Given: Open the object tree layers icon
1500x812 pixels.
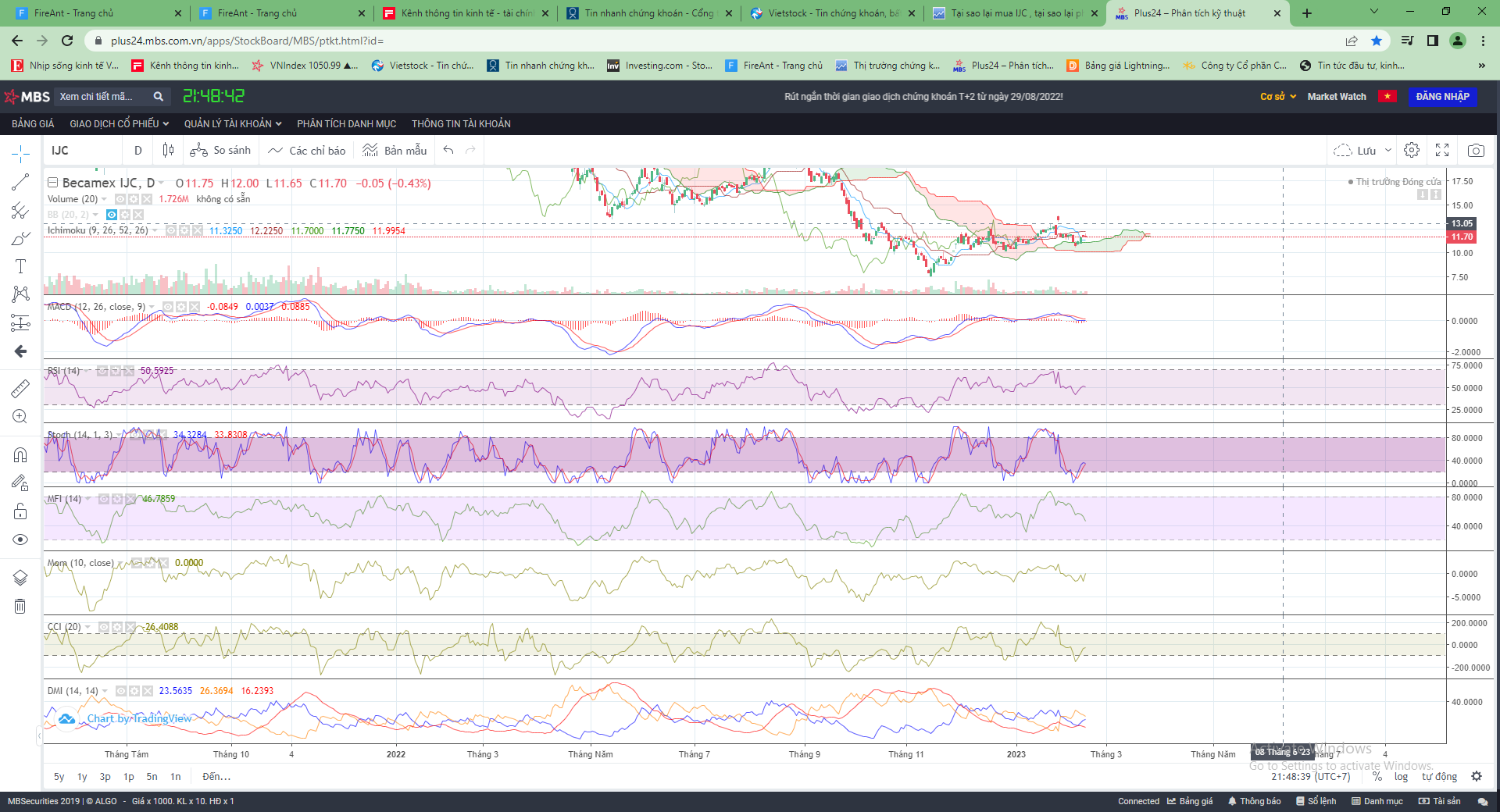Looking at the screenshot, I should point(20,578).
